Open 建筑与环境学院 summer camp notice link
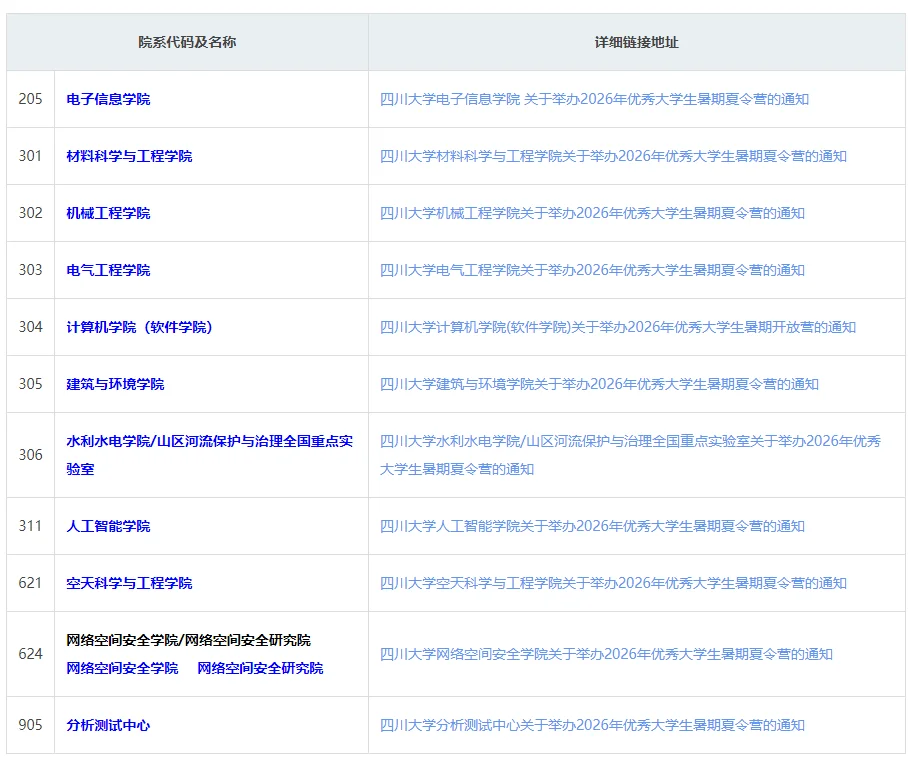This screenshot has width=911, height=759. (599, 384)
